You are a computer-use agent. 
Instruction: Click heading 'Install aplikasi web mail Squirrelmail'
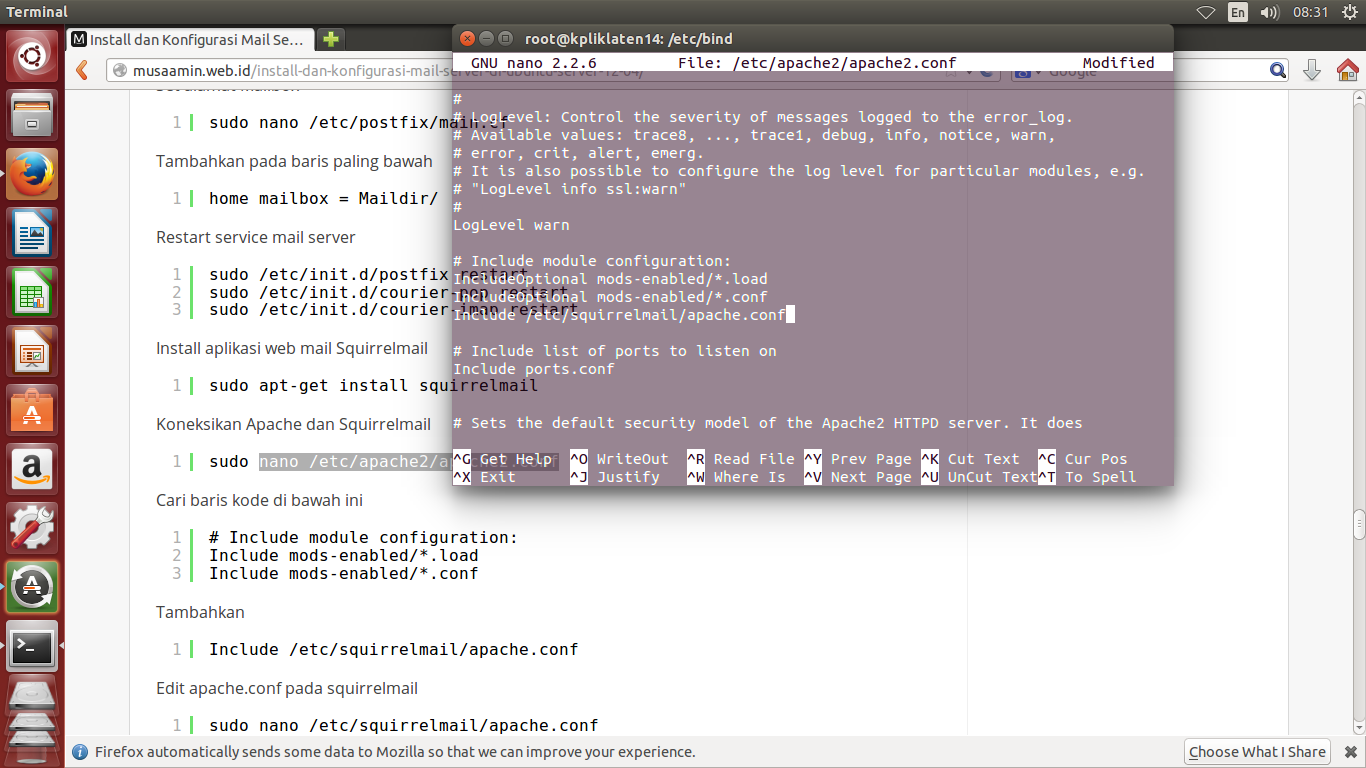click(292, 349)
